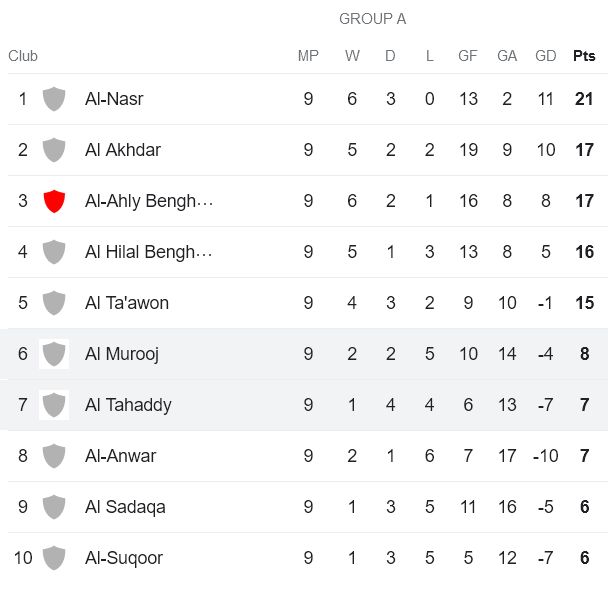The height and width of the screenshot is (595, 608).
Task: Click the GROUP A heading
Action: [372, 19]
